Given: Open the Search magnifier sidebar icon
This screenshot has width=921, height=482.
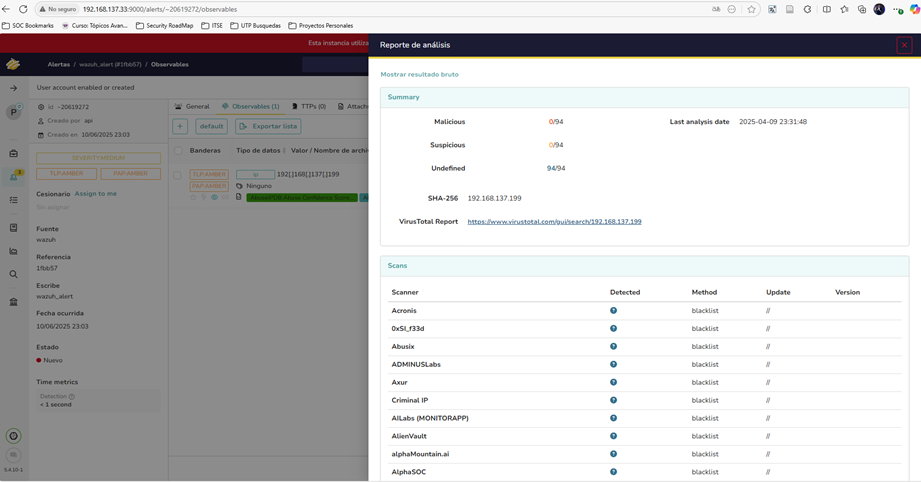Looking at the screenshot, I should [x=14, y=274].
